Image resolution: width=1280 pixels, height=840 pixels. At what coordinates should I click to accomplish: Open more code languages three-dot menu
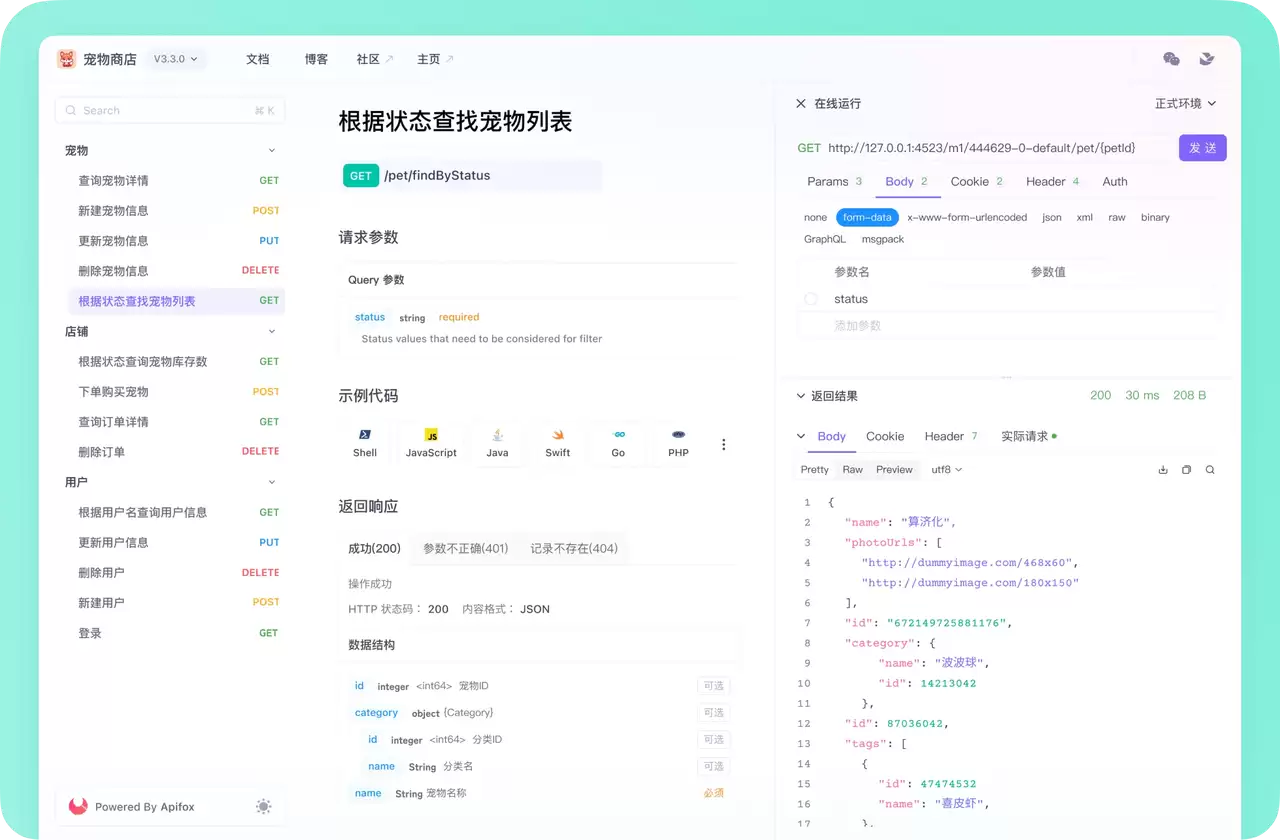tap(724, 444)
